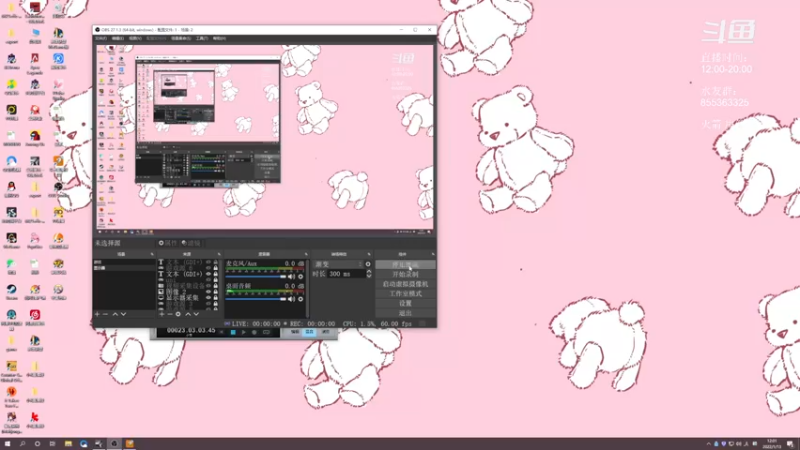Viewport: 800px width, 450px height.
Task: Toggle visibility eye for 视频采集设备 source
Action: pos(208,286)
